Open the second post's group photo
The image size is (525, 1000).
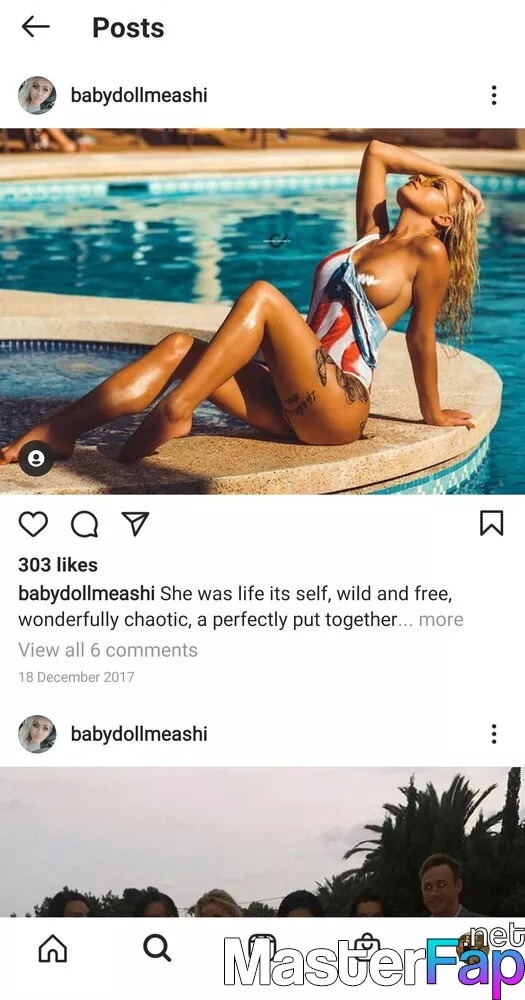pos(262,842)
